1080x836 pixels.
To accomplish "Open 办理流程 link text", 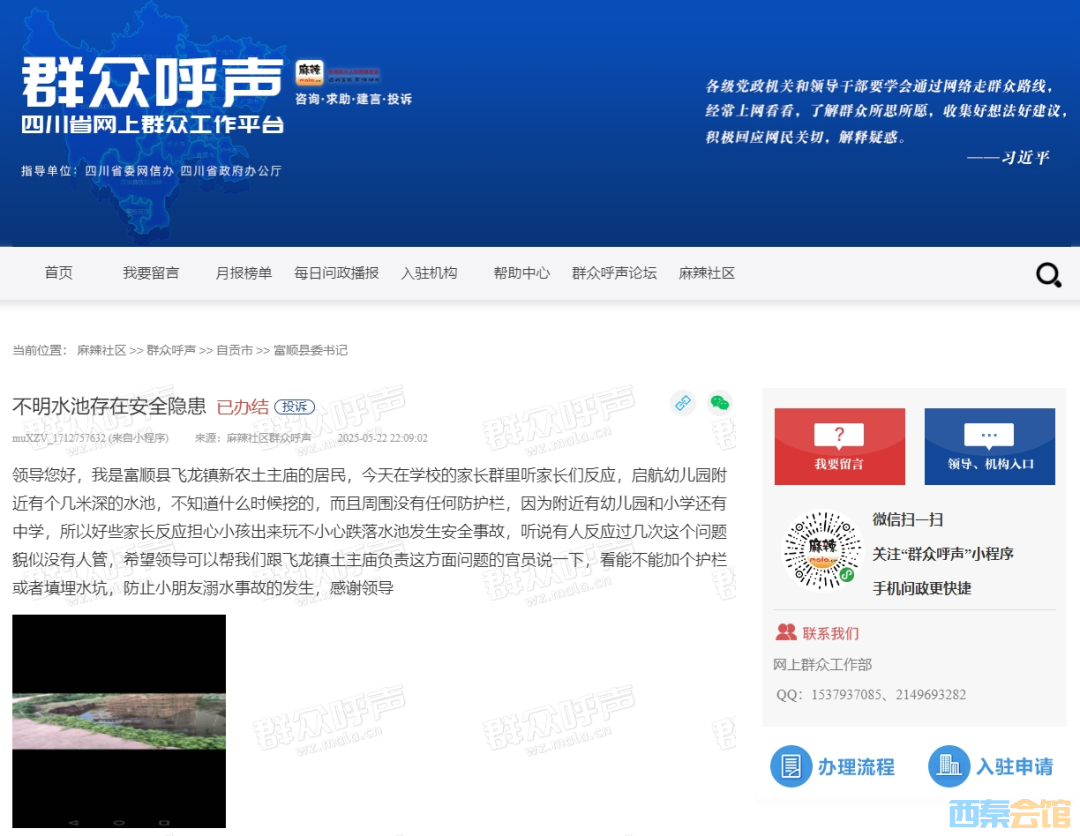I will [856, 766].
